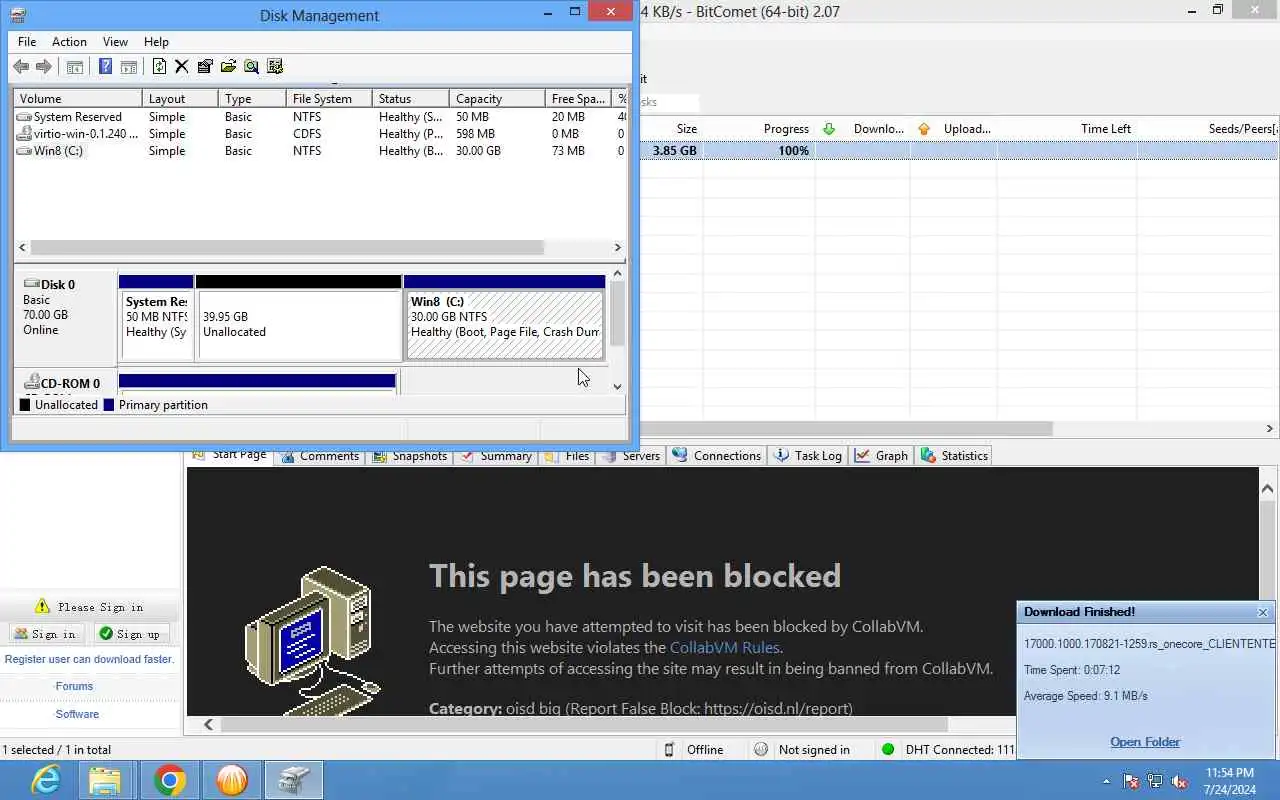The width and height of the screenshot is (1280, 800).
Task: Select the Win8 (C:) 30.00 GB partition block
Action: 504,318
